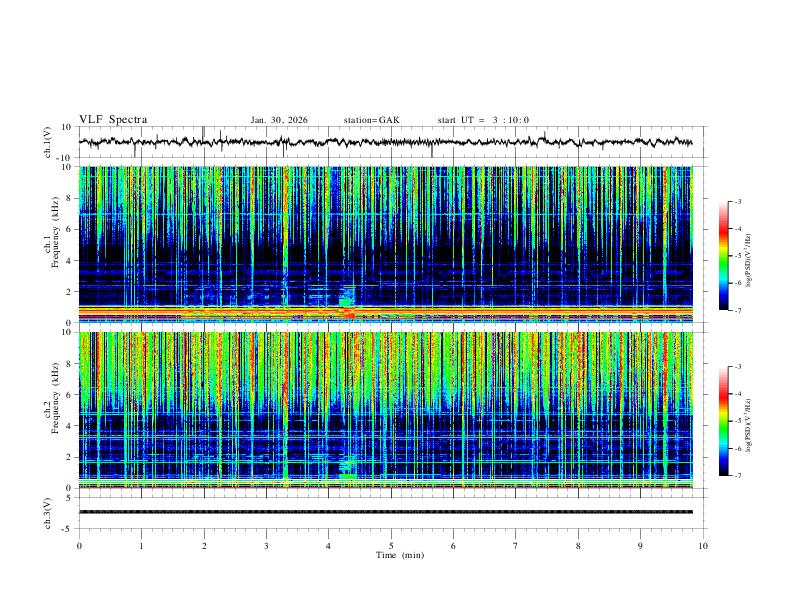Click time axis tick label "1"
The width and height of the screenshot is (792, 612).
tap(141, 546)
